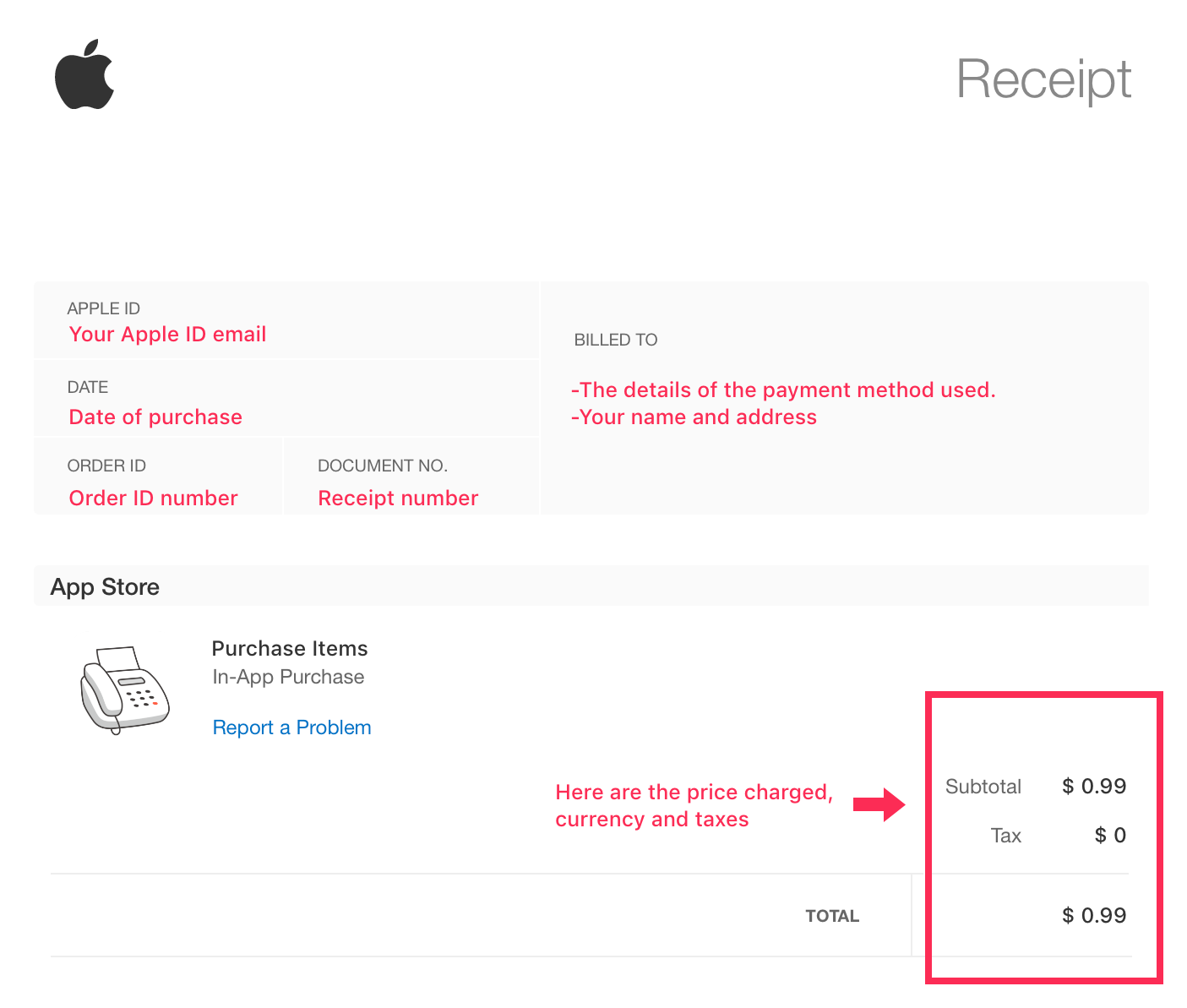
Task: Click the DOCUMENT NO. label
Action: coord(383,466)
